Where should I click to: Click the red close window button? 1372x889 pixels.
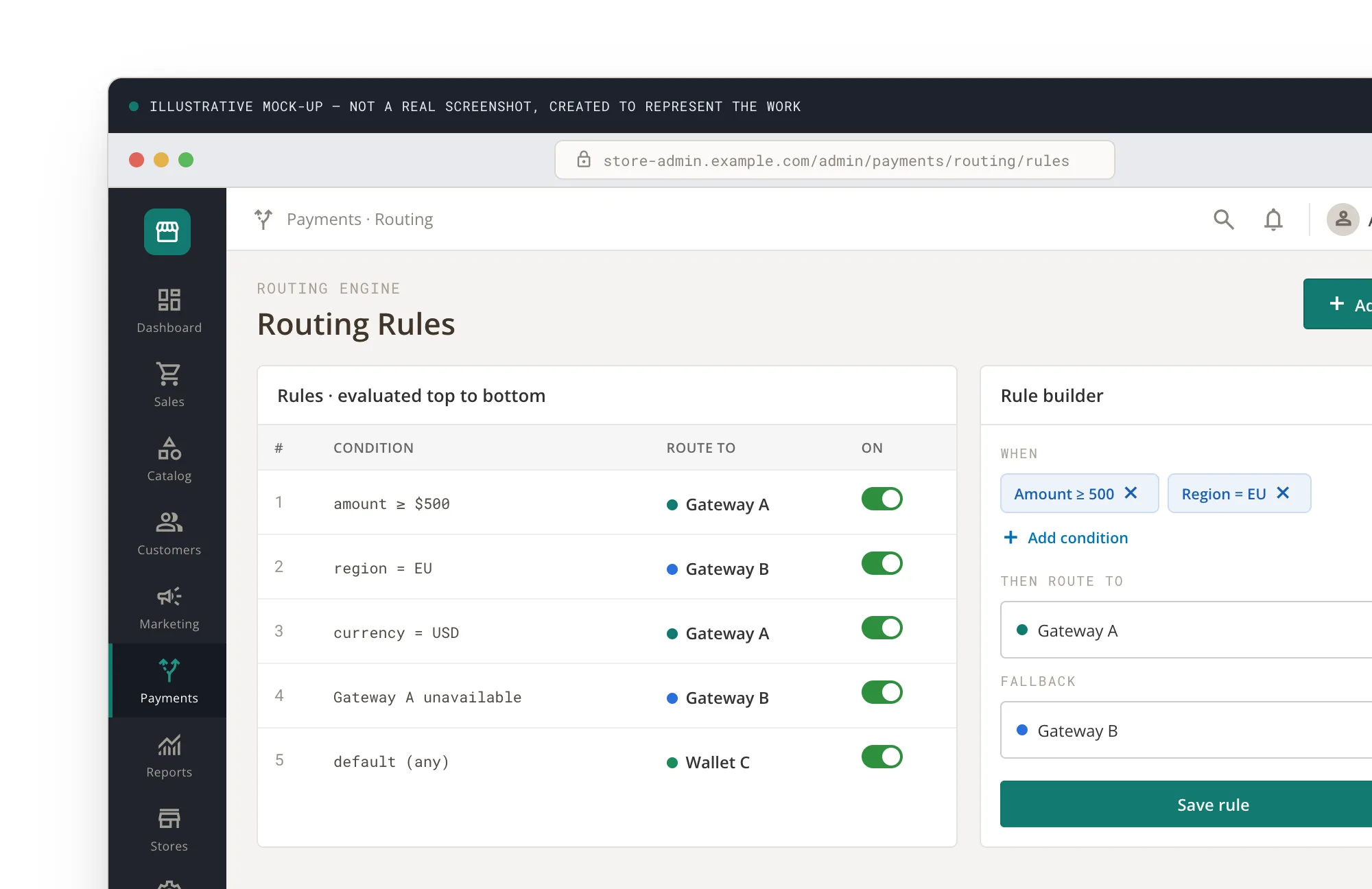[x=137, y=160]
